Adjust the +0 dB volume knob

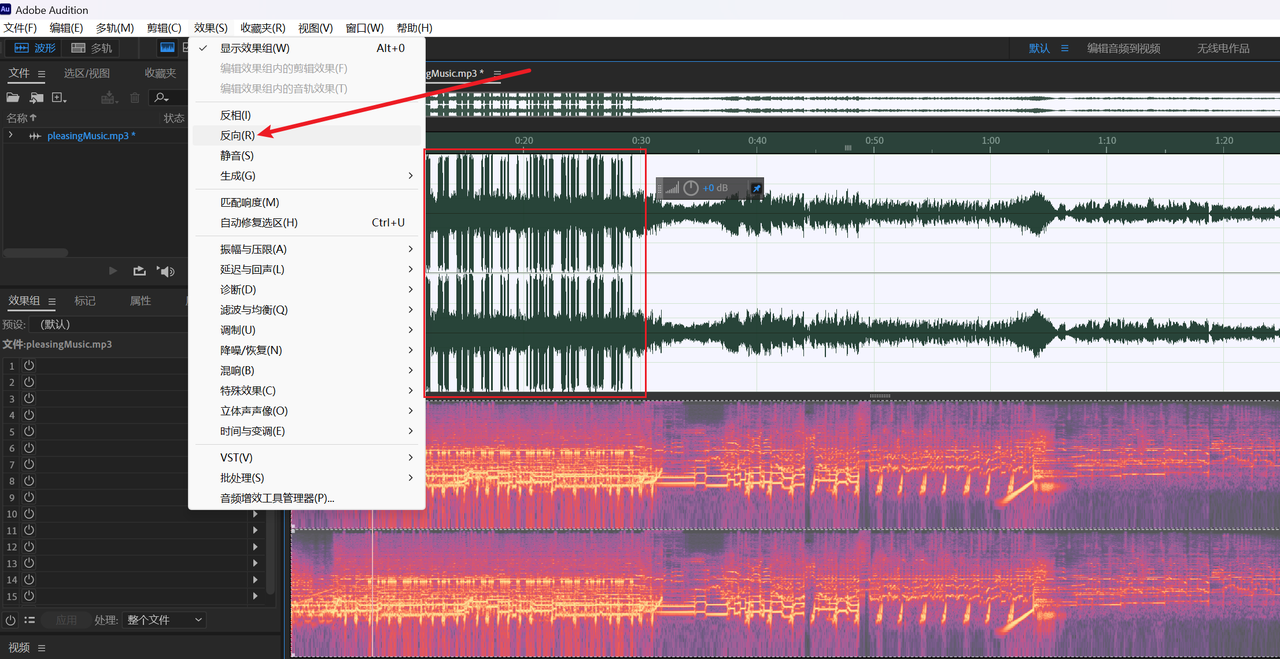click(x=691, y=188)
